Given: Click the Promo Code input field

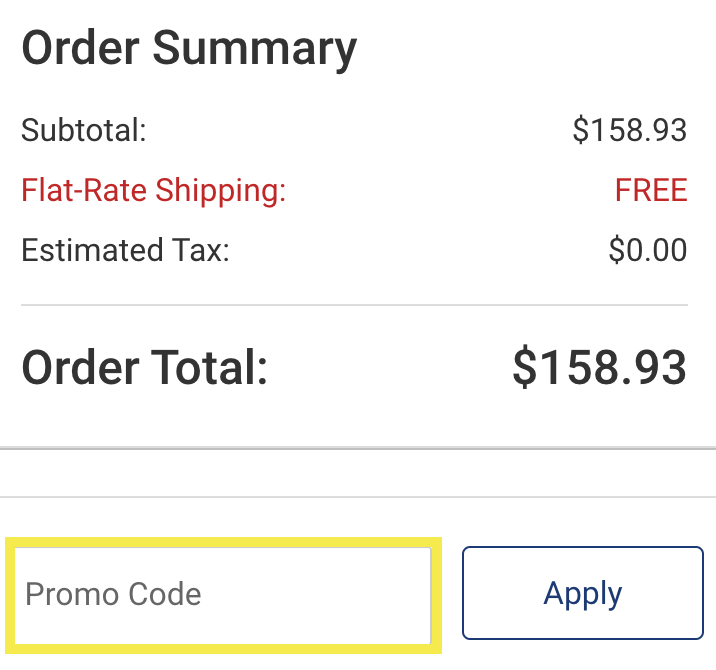Looking at the screenshot, I should click(x=222, y=594).
